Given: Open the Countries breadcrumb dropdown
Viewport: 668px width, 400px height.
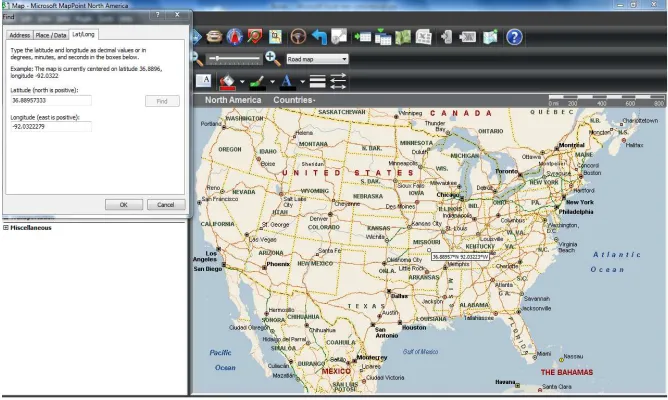Looking at the screenshot, I should (294, 100).
